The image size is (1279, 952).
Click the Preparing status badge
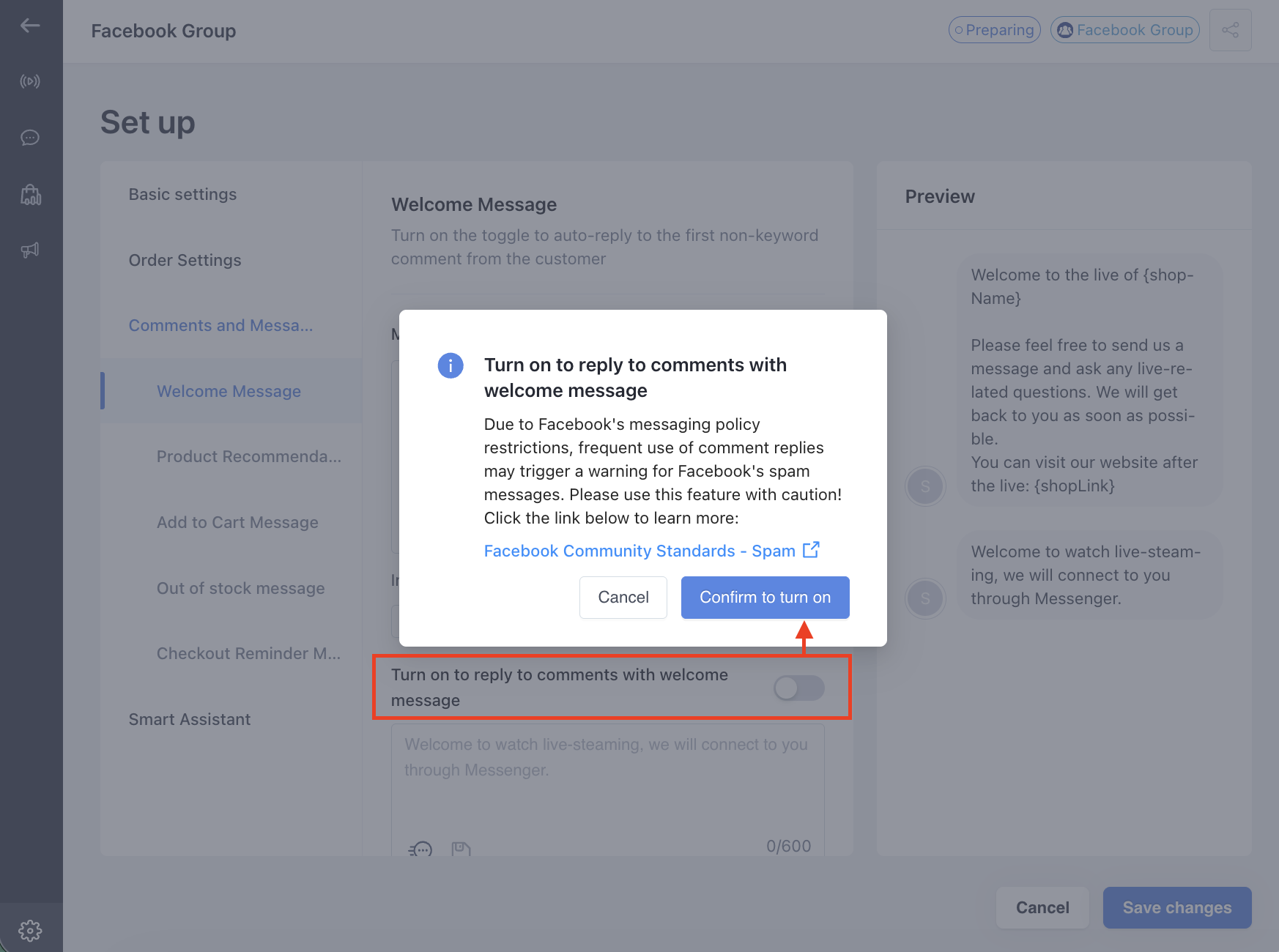pyautogui.click(x=995, y=30)
